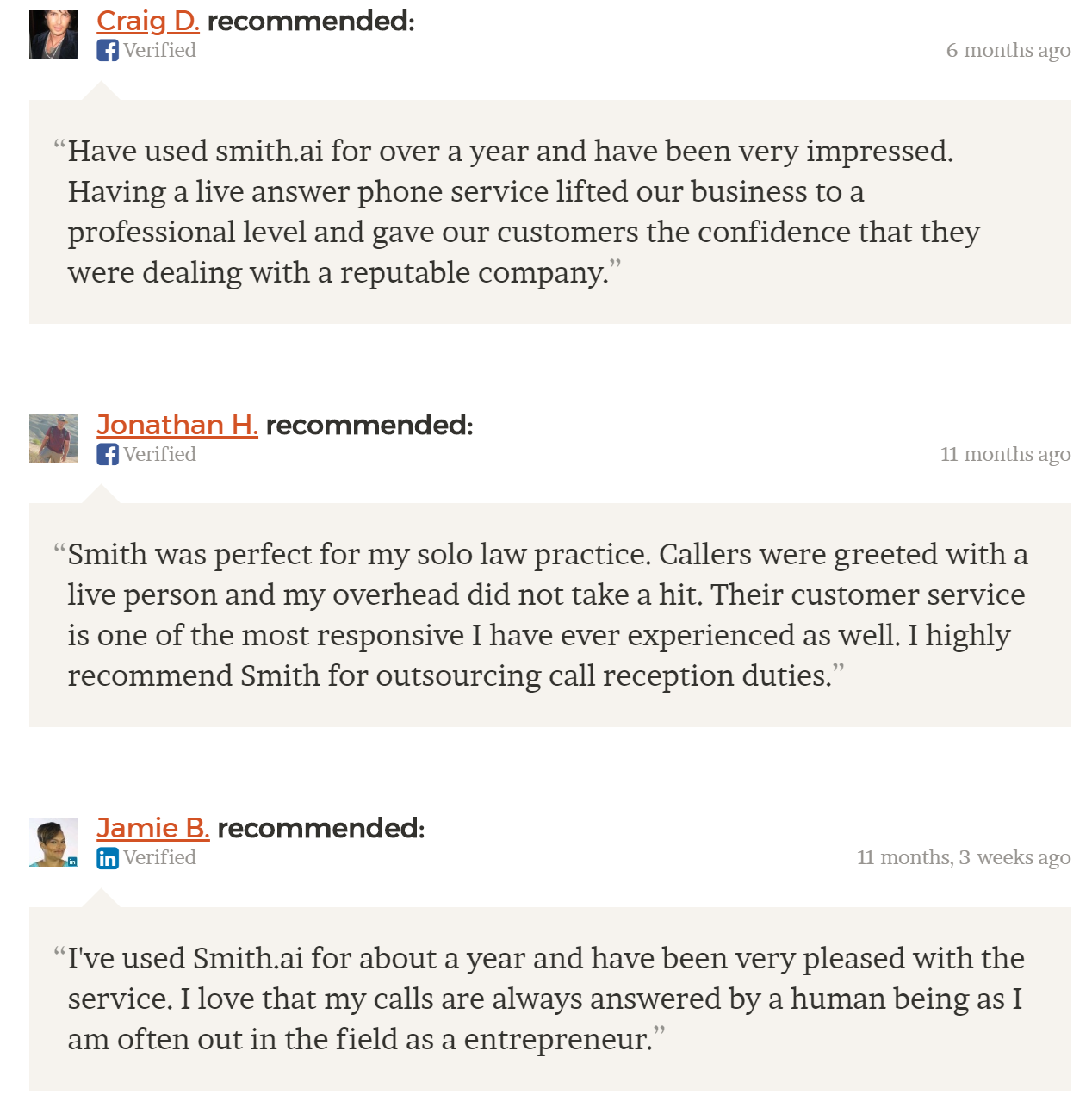Screen dimensions: 1092x1120
Task: Click Facebook icon under Jonathan H.
Action: pos(108,454)
